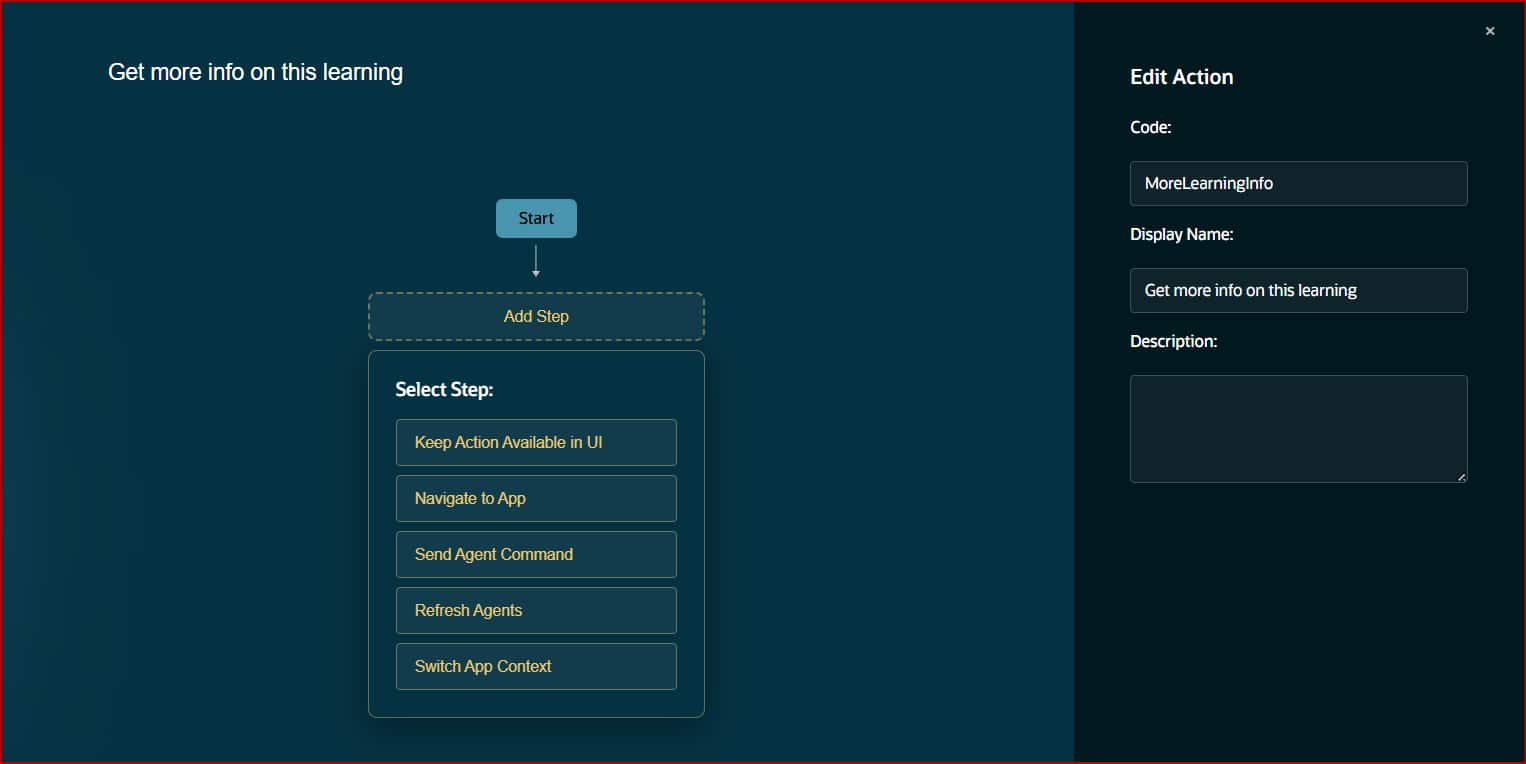
Task: Select the Refresh Agents step
Action: click(x=536, y=610)
